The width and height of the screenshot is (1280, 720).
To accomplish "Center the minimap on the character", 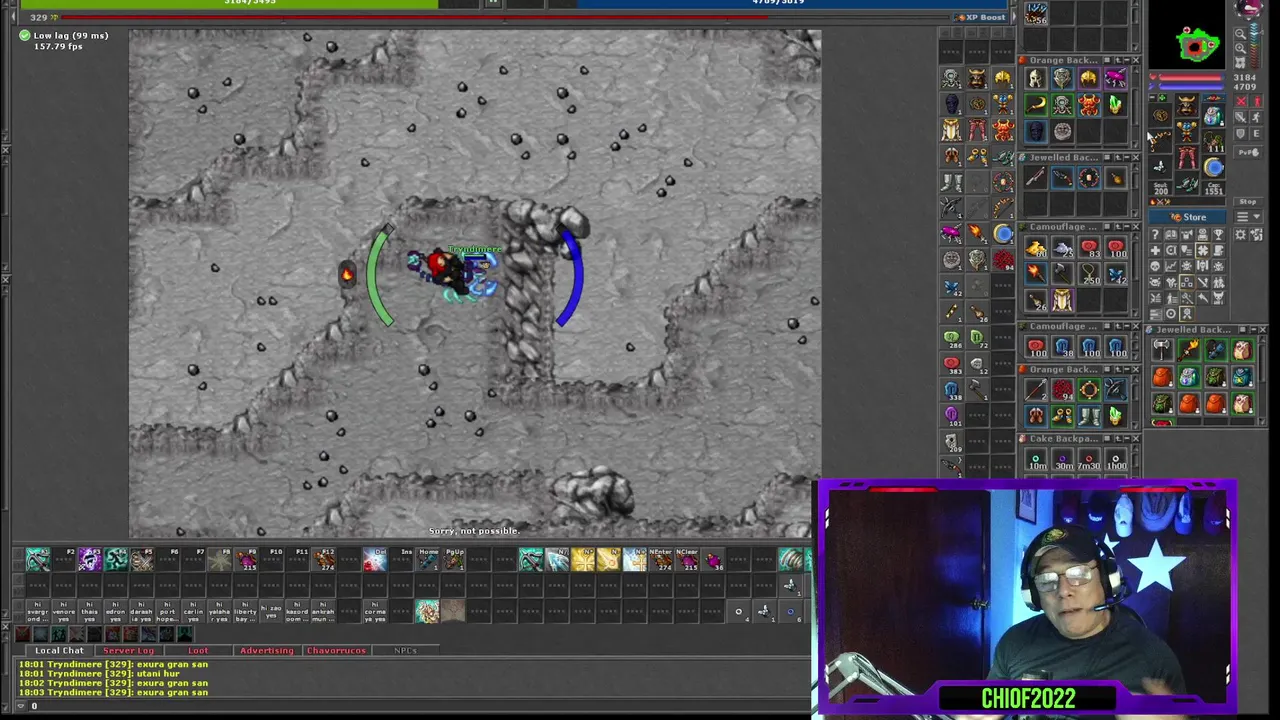I will coord(1240,62).
